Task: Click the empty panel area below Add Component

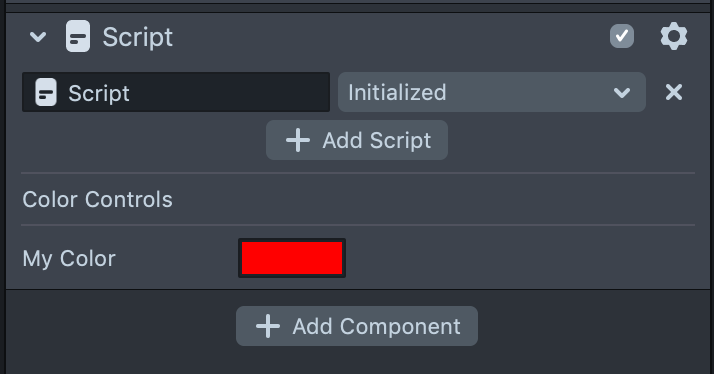Action: [357, 361]
